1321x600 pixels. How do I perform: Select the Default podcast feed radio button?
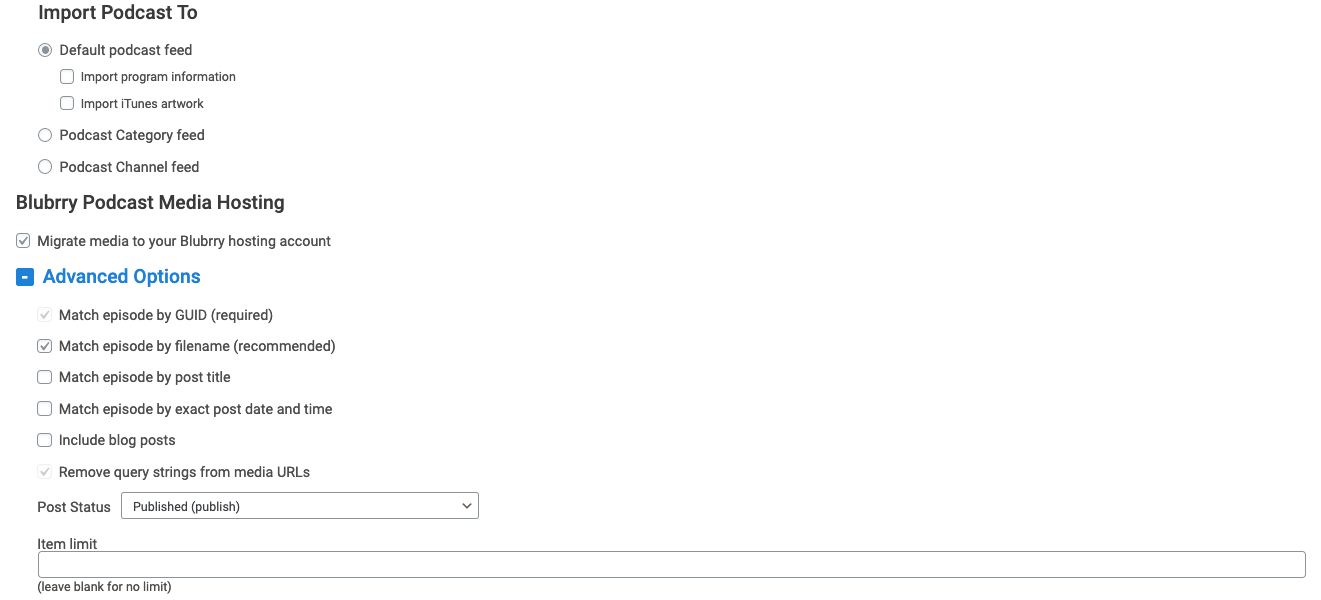coord(45,50)
